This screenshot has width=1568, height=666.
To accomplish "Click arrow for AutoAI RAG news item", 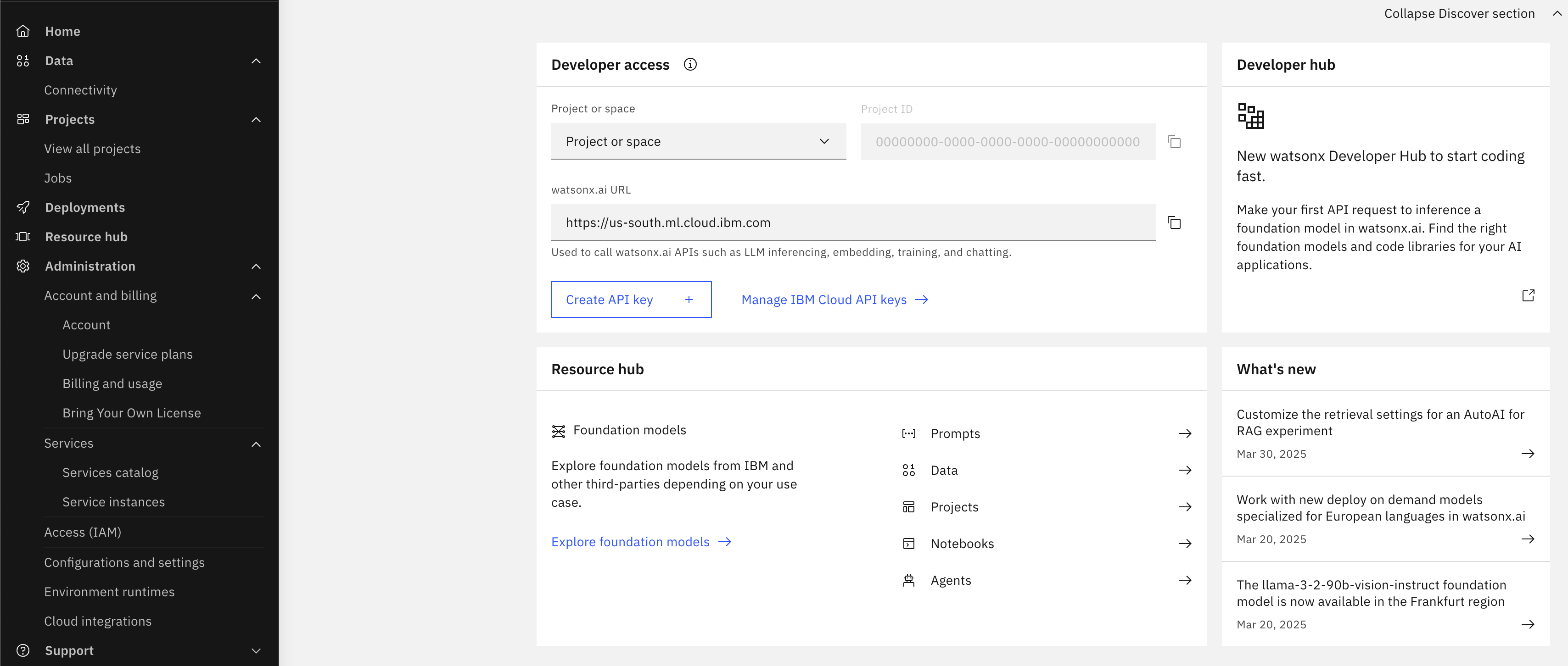I will click(1527, 454).
